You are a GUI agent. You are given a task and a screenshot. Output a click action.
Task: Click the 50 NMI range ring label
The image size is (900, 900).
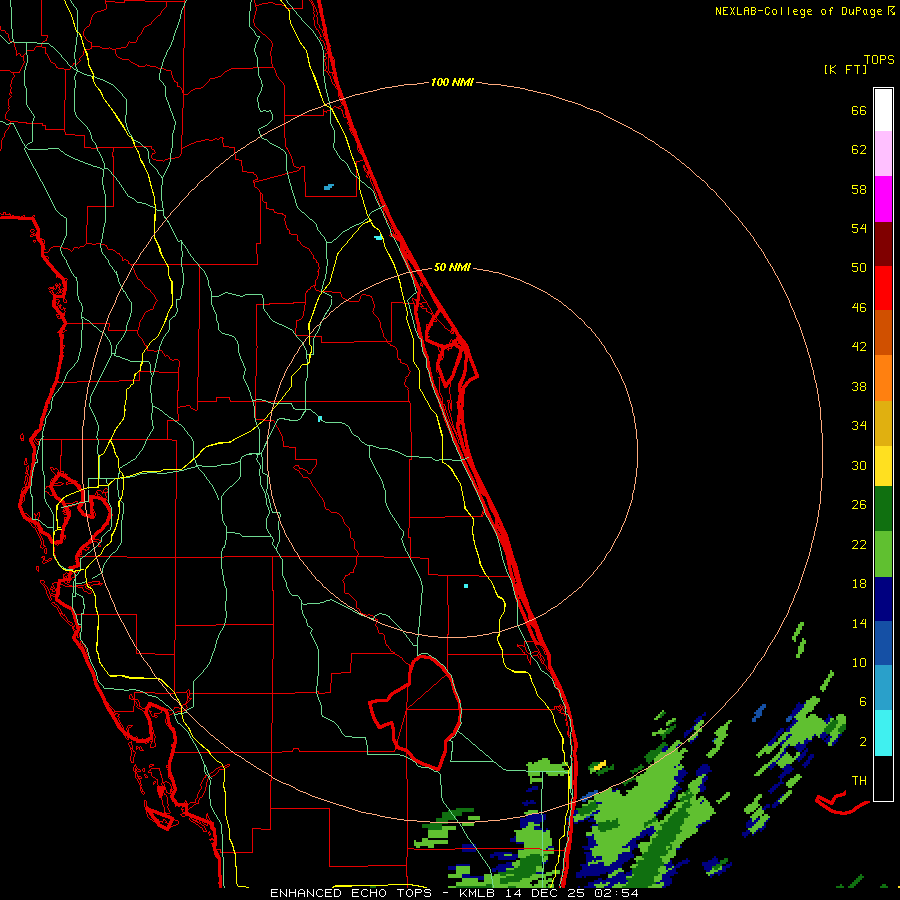(x=452, y=267)
